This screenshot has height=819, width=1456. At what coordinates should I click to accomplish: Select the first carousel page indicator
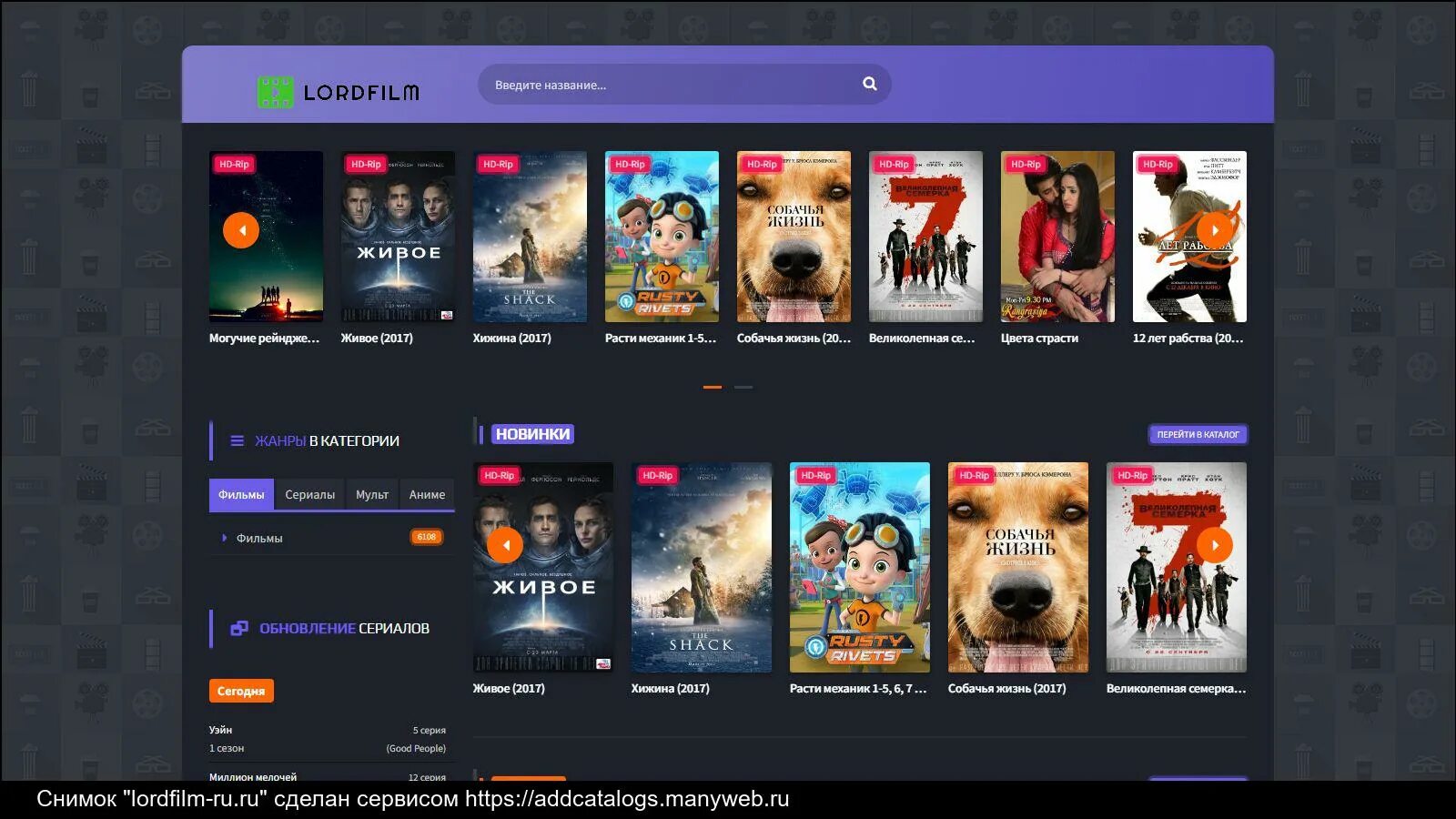tap(713, 387)
